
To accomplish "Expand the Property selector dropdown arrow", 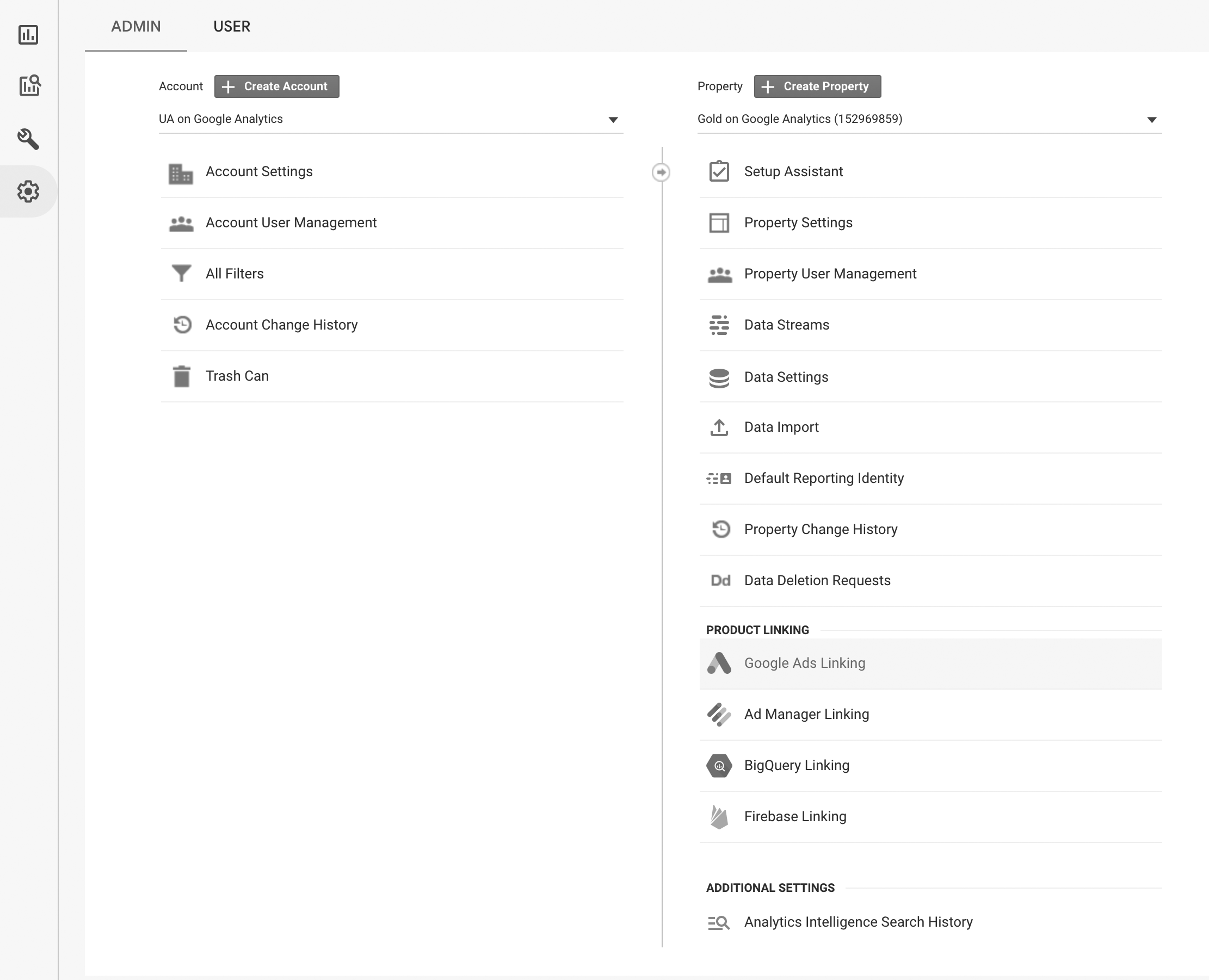I will coord(1151,120).
